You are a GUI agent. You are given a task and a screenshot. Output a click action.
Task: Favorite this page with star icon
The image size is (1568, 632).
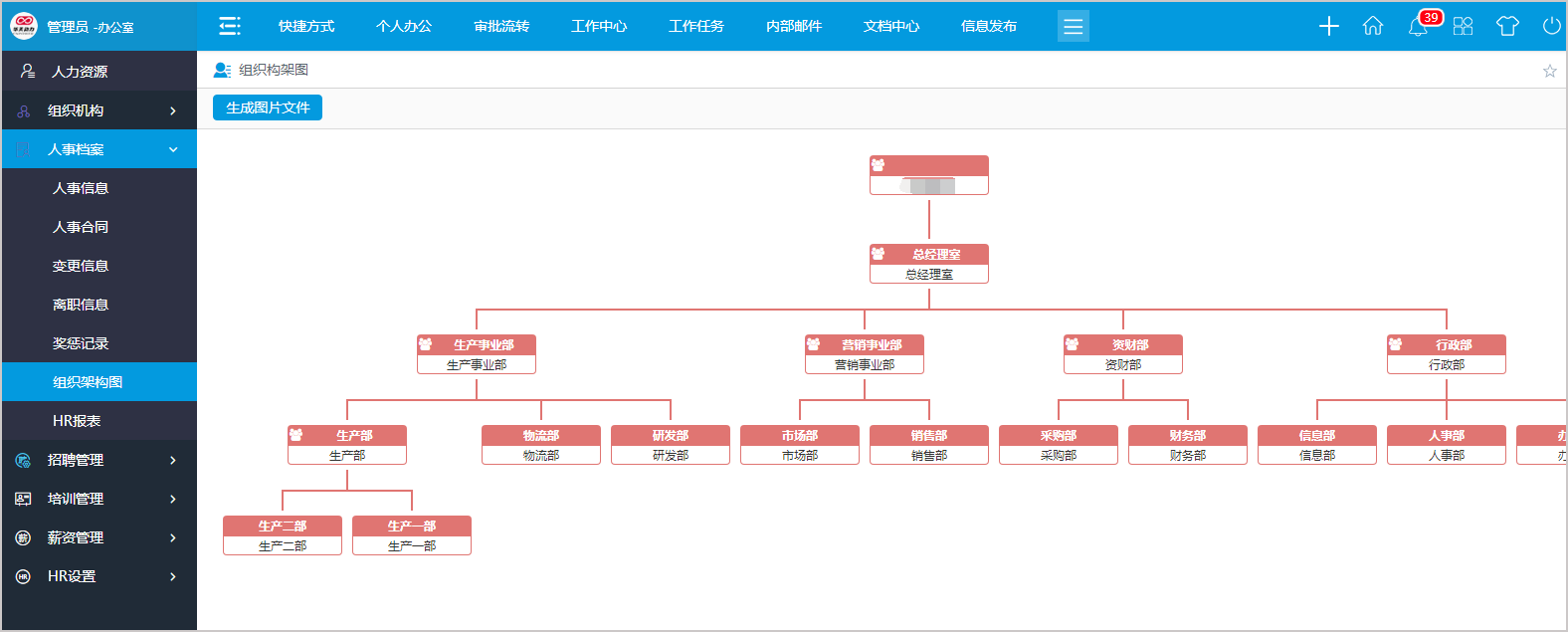1549,71
